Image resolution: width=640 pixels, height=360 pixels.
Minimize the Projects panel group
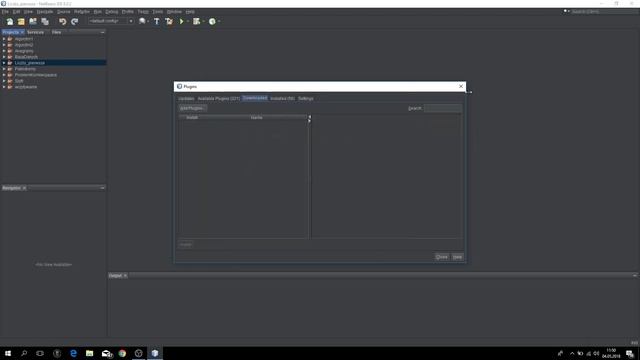(102, 32)
